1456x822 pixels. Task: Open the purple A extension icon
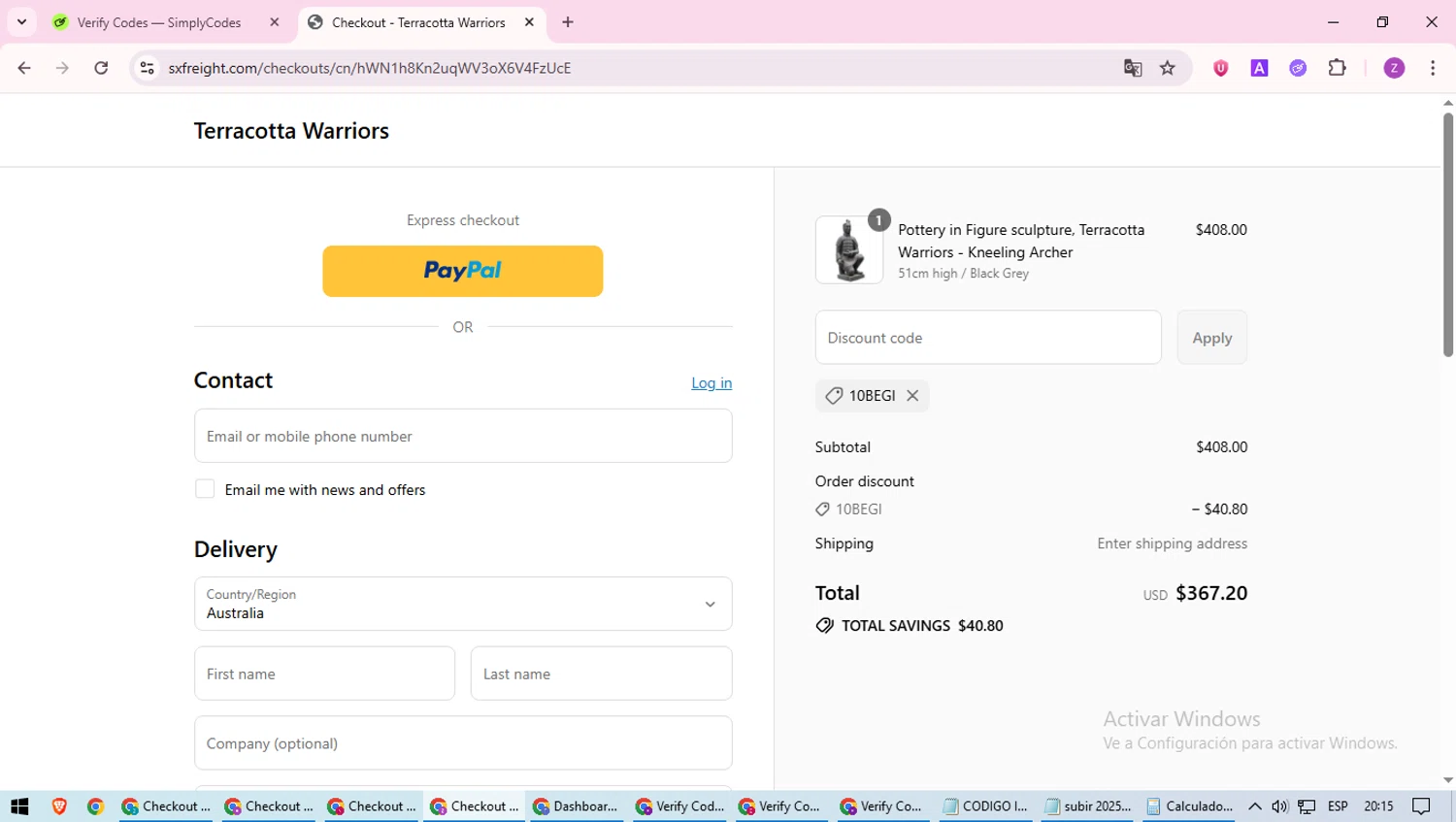[x=1259, y=68]
